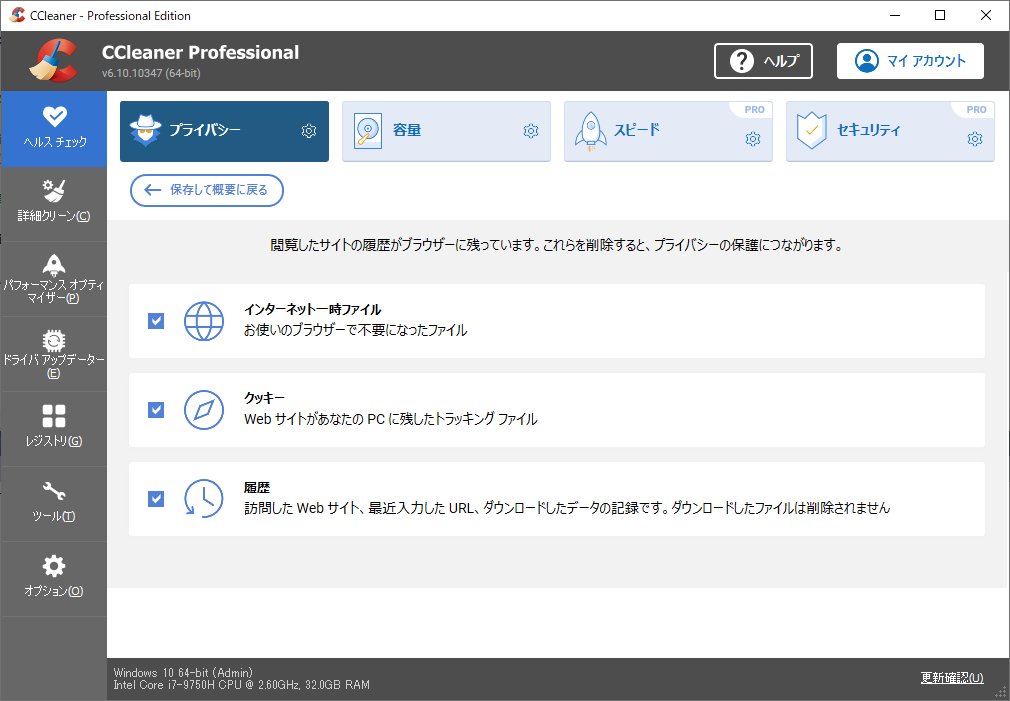Select the プライバシー tab
This screenshot has height=701, width=1010.
(224, 131)
